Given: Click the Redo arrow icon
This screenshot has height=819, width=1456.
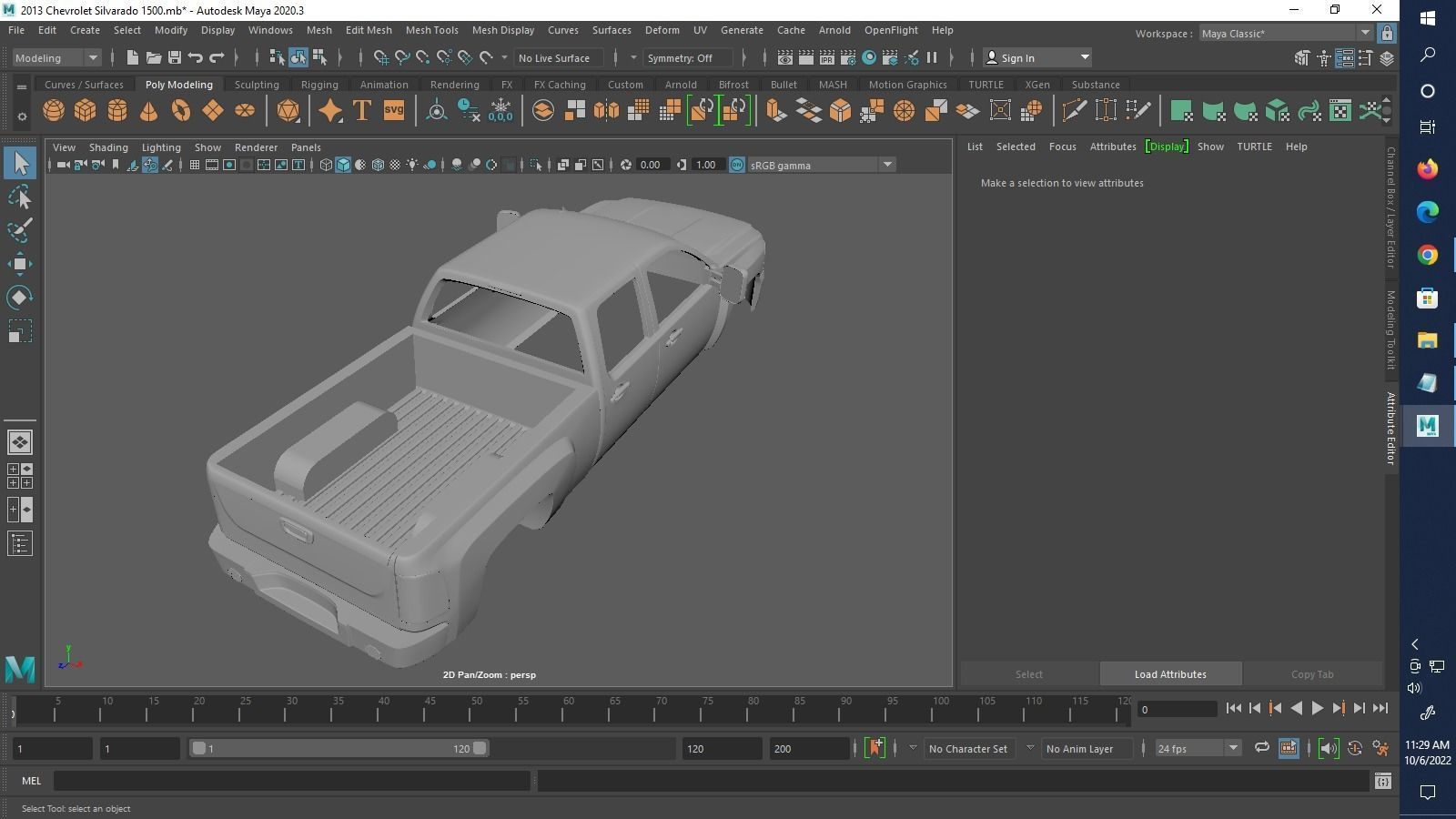Looking at the screenshot, I should 217,57.
